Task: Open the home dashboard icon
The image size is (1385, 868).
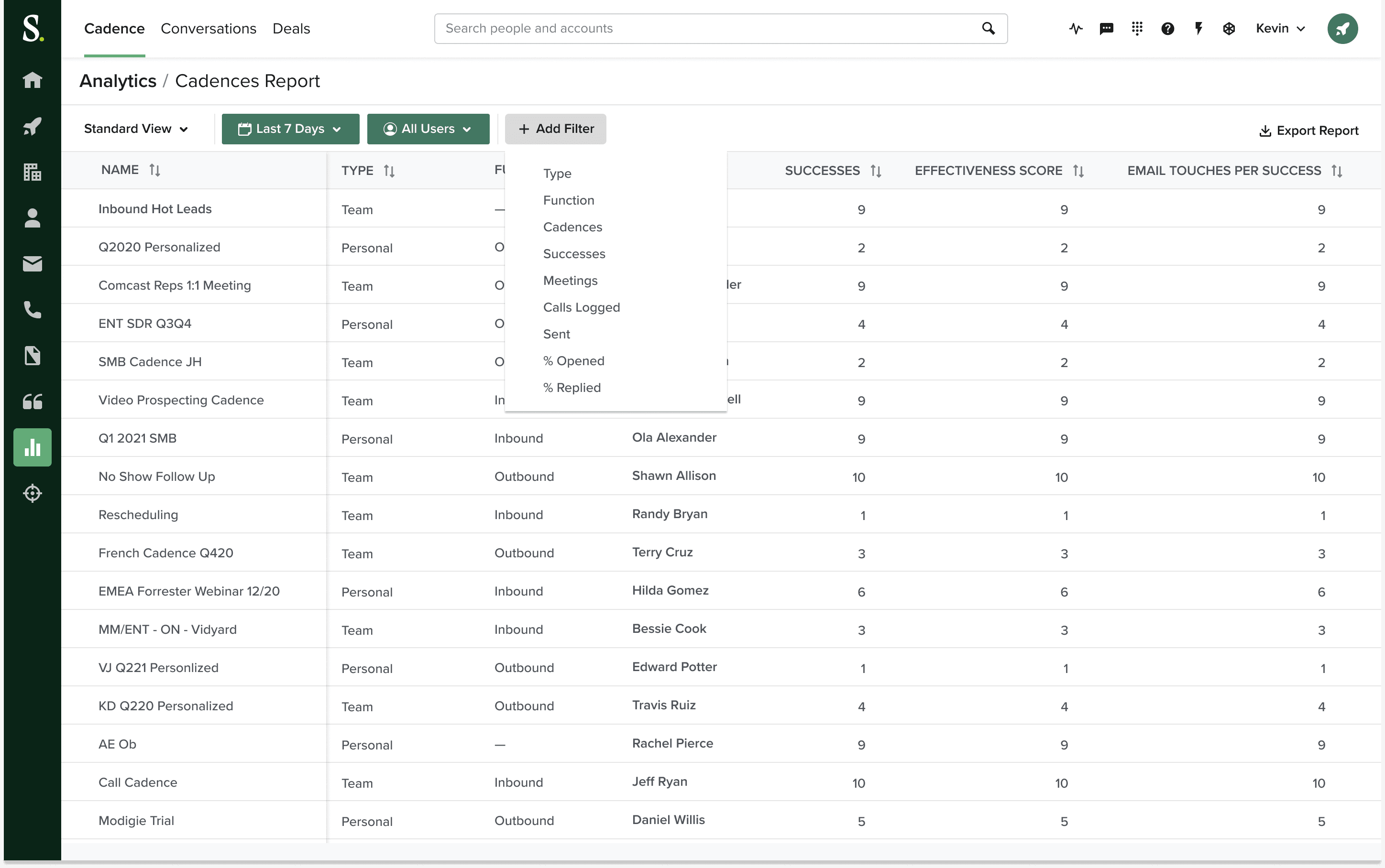Action: pos(31,80)
